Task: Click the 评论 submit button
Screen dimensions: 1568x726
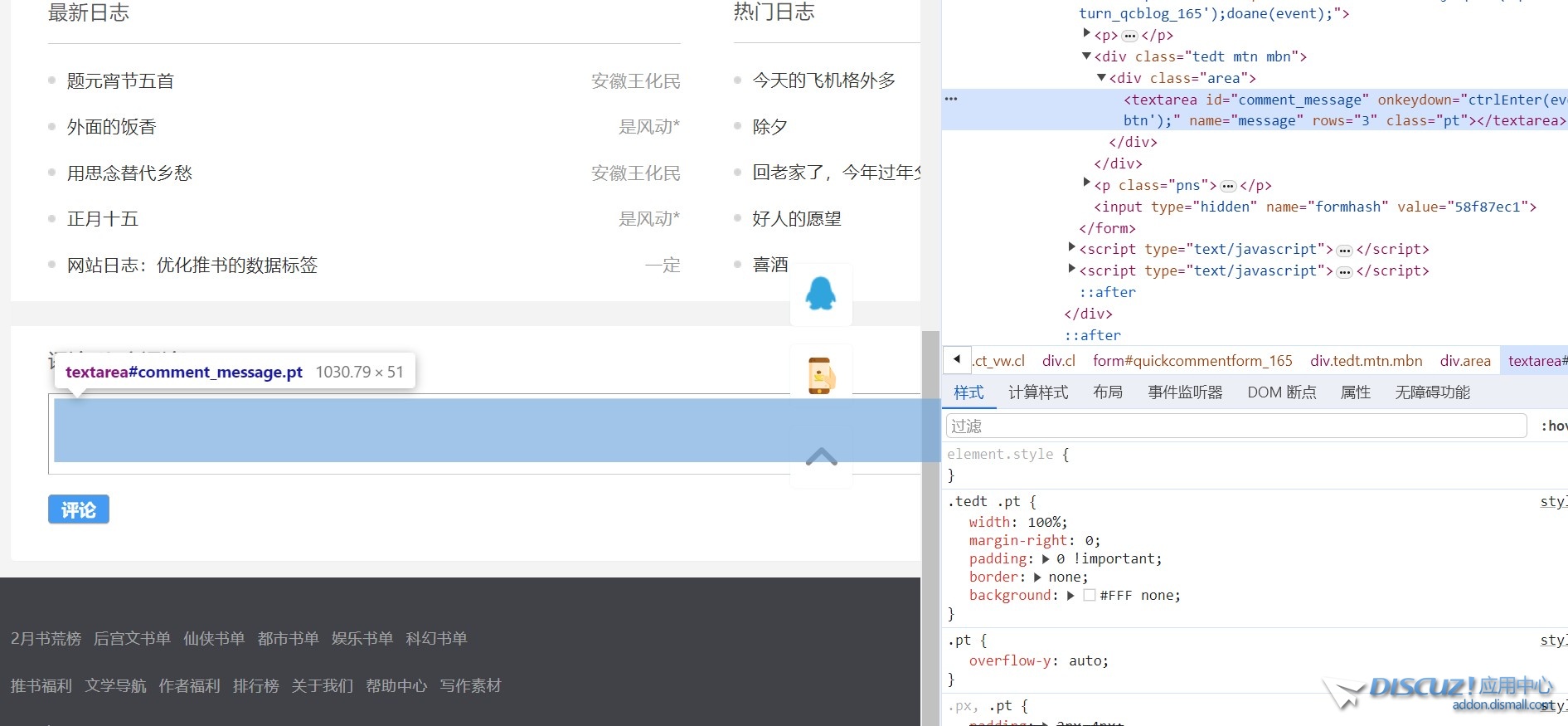Action: [79, 509]
